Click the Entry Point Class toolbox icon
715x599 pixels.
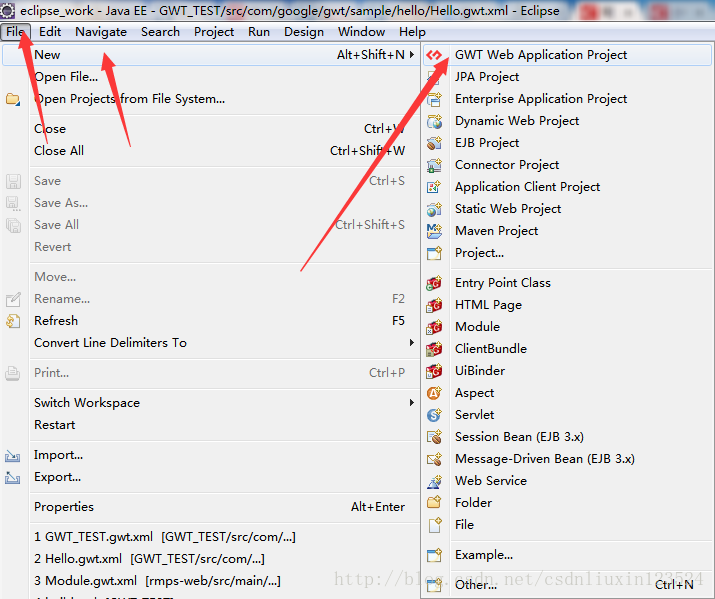point(434,283)
